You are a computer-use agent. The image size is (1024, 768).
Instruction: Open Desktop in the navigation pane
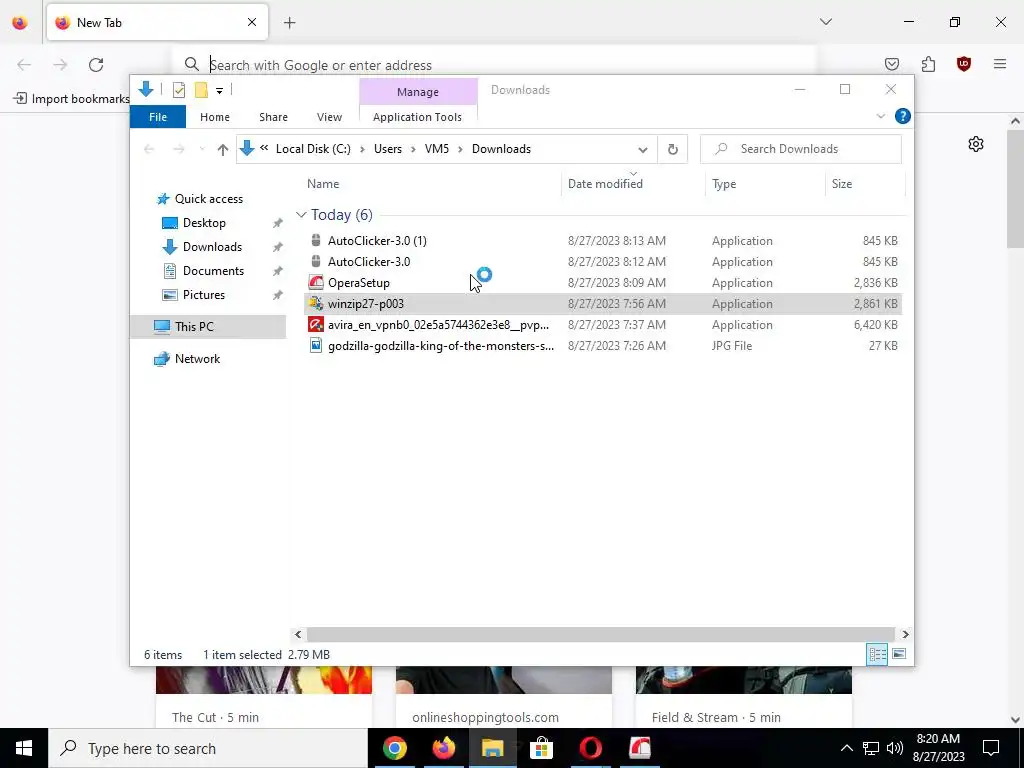coord(204,223)
